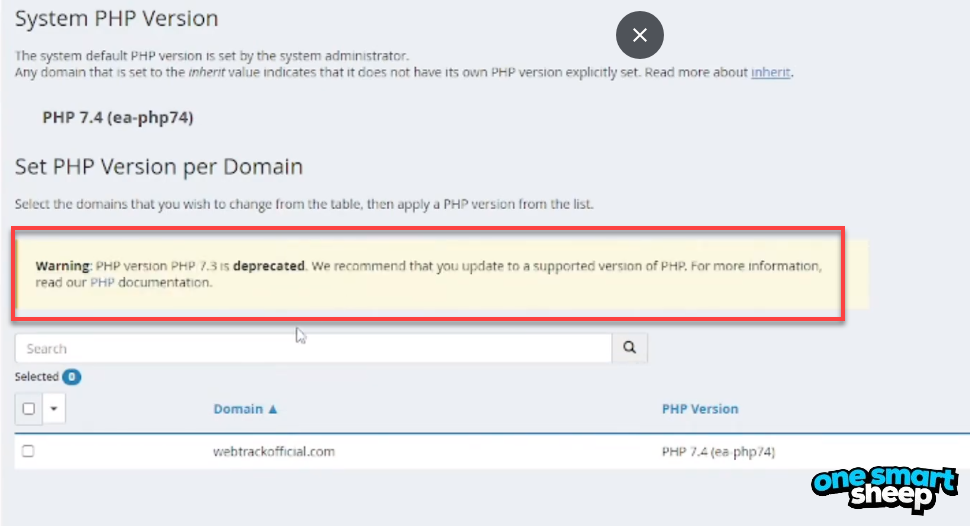The image size is (970, 526).
Task: Click the PHP 7.4 (ea-php74) table cell
Action: click(718, 452)
